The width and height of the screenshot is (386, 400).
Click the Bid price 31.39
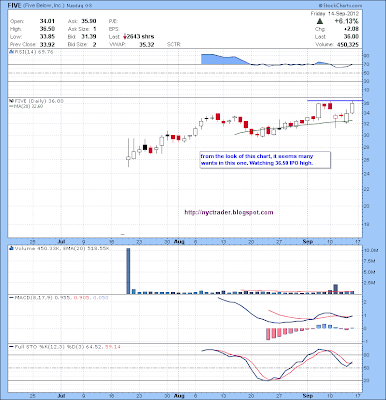pos(89,37)
